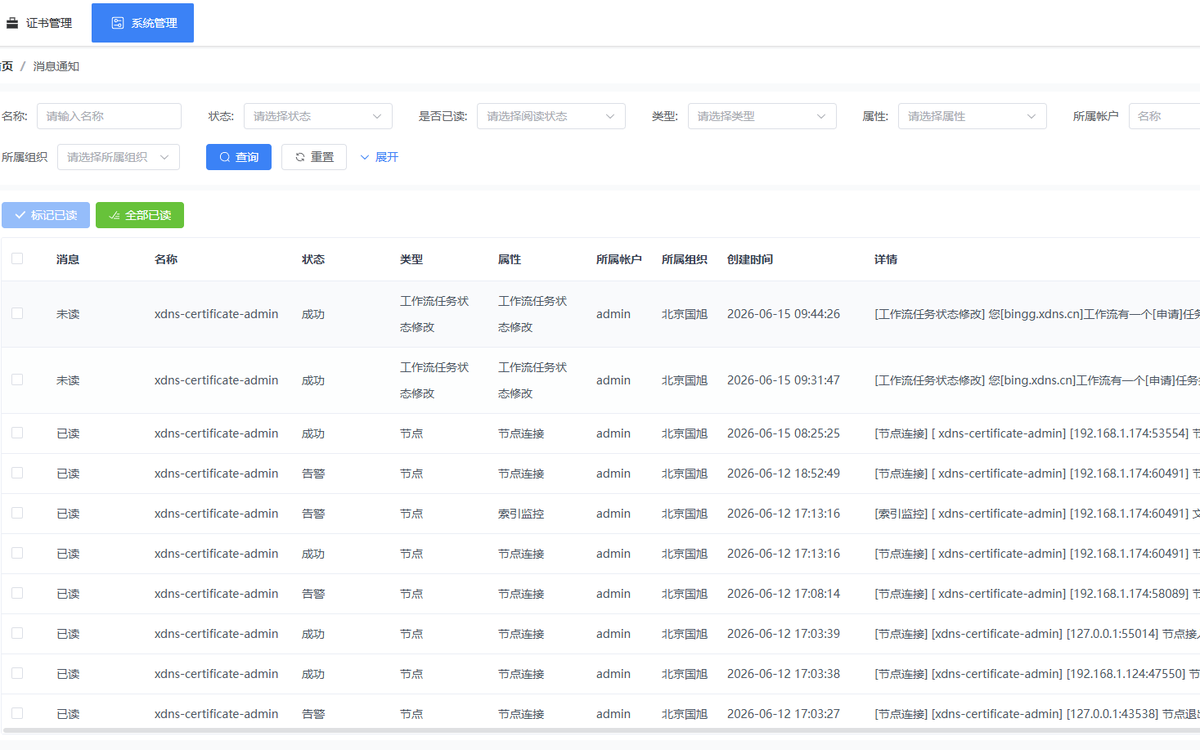This screenshot has width=1200, height=750.
Task: Click the 状态 column header
Action: [313, 259]
